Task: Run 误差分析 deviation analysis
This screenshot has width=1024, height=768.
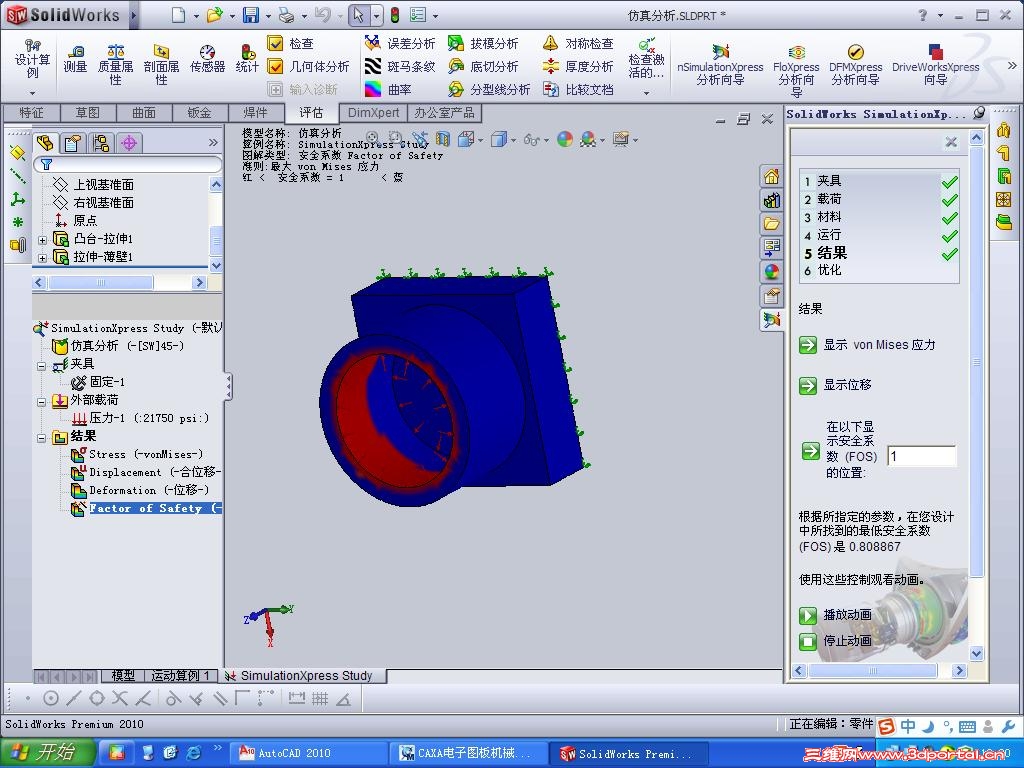Action: click(x=400, y=43)
